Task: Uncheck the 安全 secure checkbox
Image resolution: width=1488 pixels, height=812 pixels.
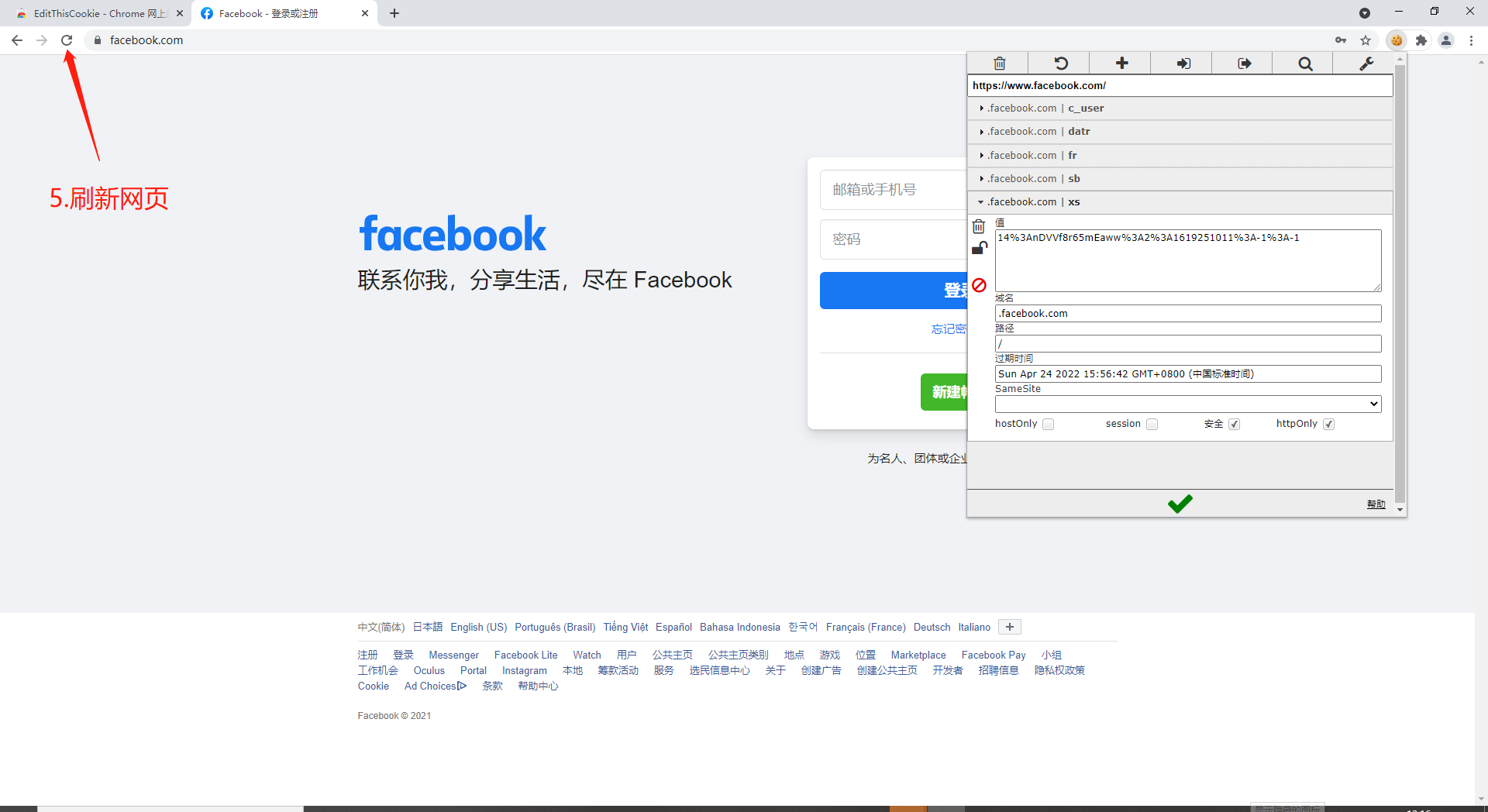Action: 1234,424
